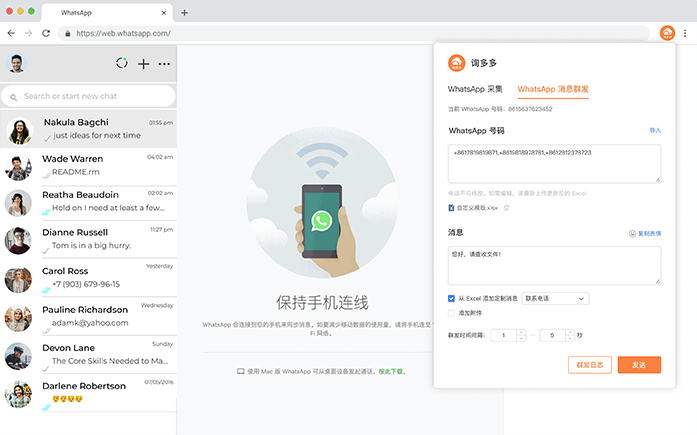
Task: Click the 复制表情 link
Action: (x=649, y=233)
